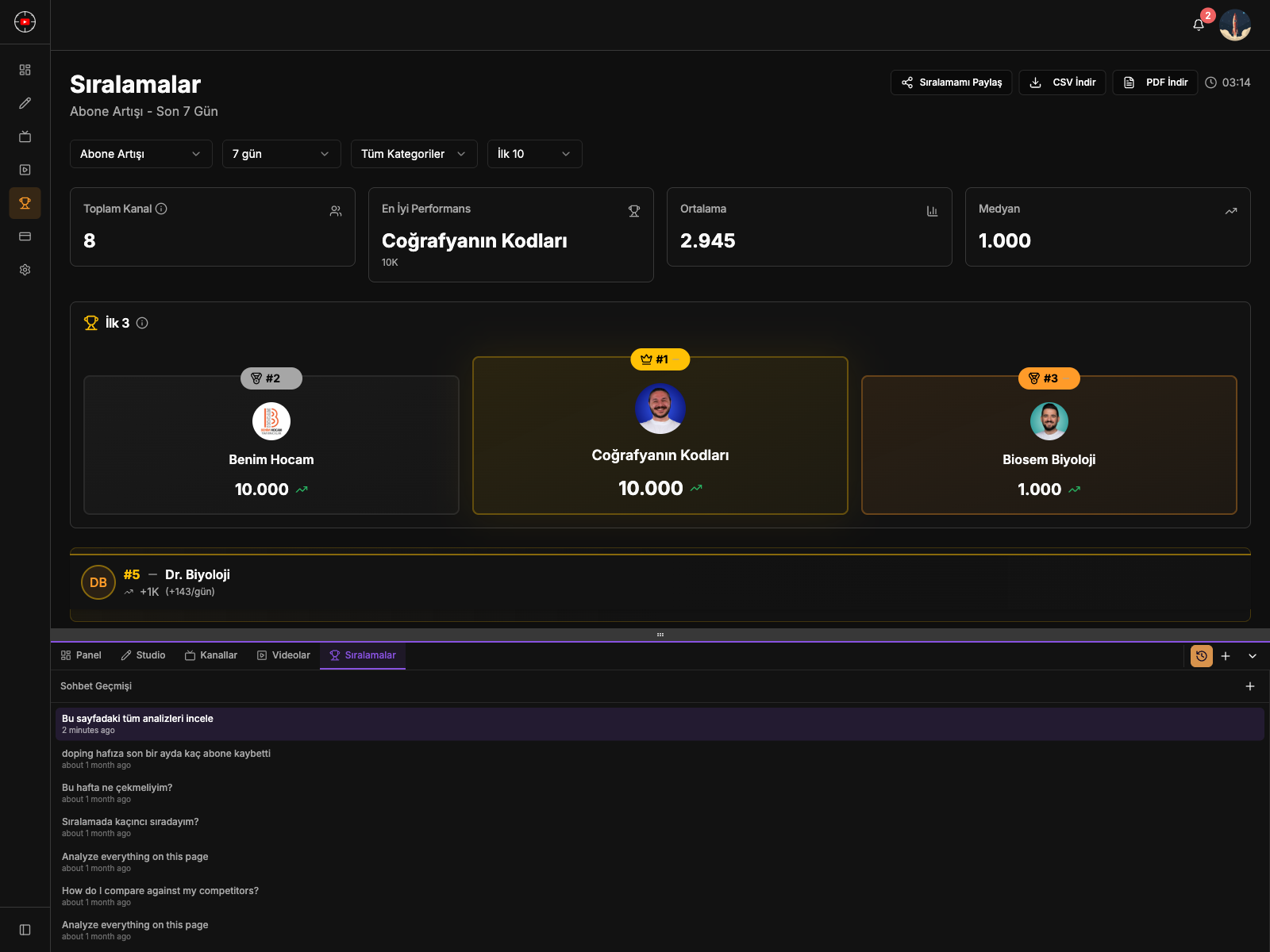Click the #1 crown badge
1270x952 pixels.
660,359
